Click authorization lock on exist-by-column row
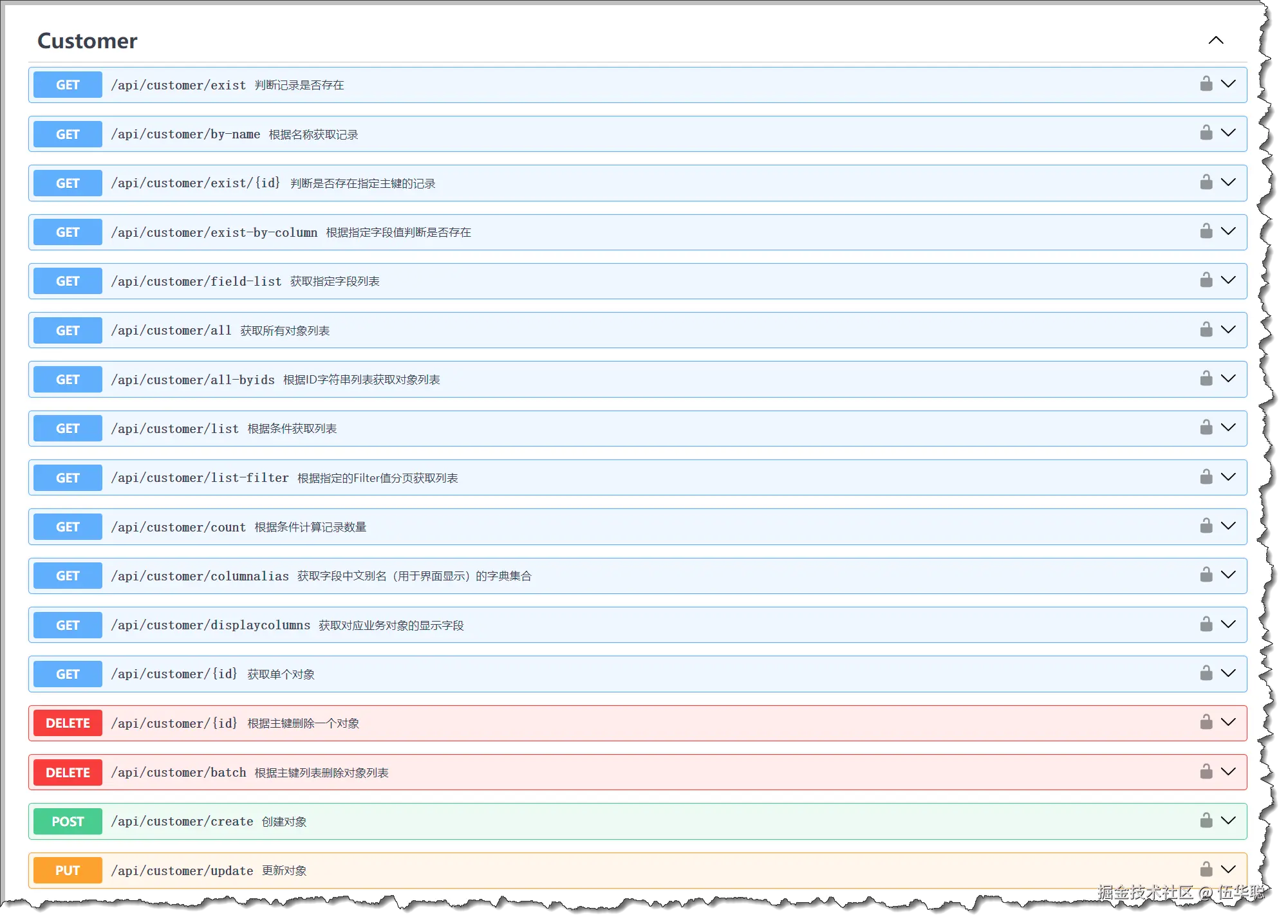 pos(1206,232)
